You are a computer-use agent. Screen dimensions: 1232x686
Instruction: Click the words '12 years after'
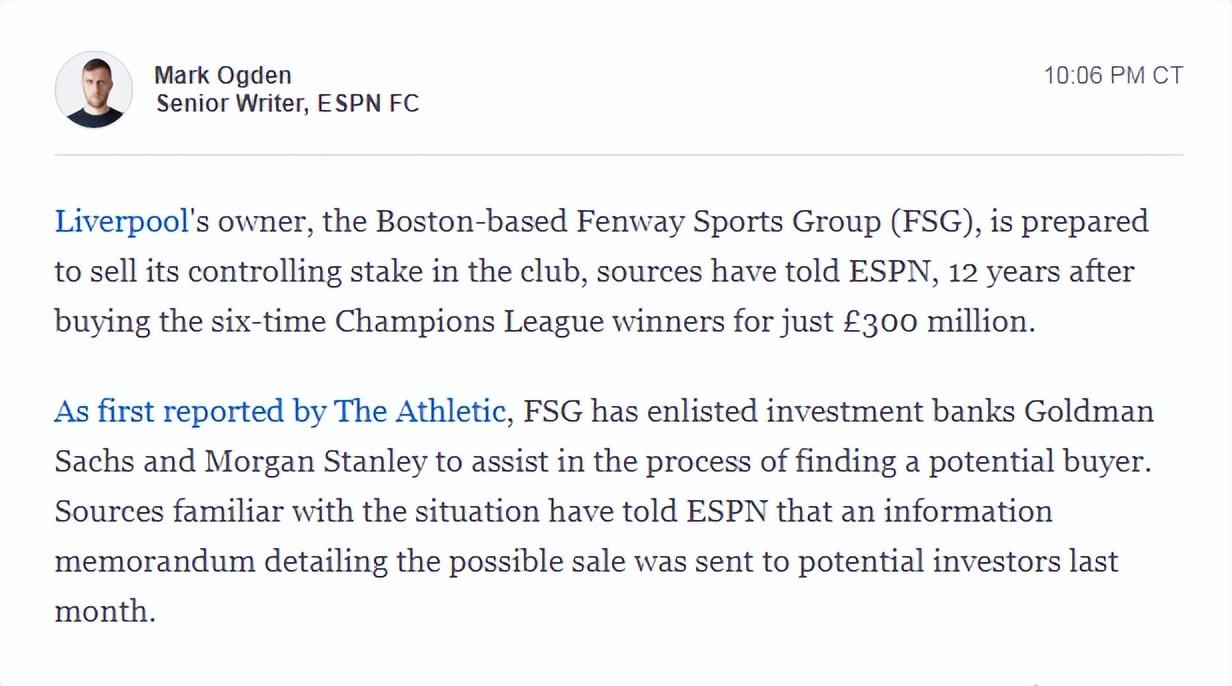pyautogui.click(x=1041, y=272)
